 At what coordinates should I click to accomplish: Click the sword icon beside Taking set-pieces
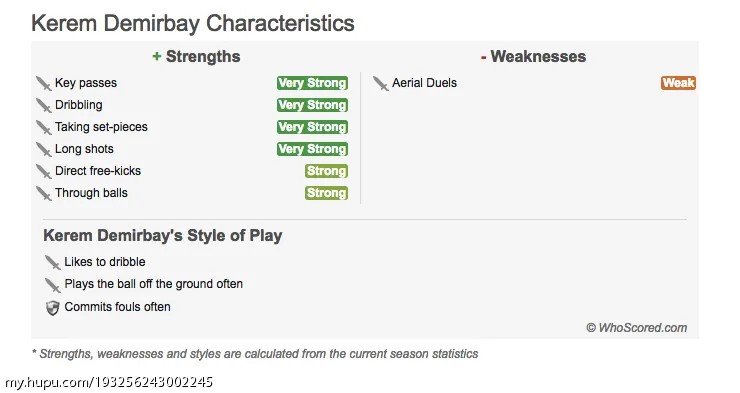pyautogui.click(x=43, y=127)
